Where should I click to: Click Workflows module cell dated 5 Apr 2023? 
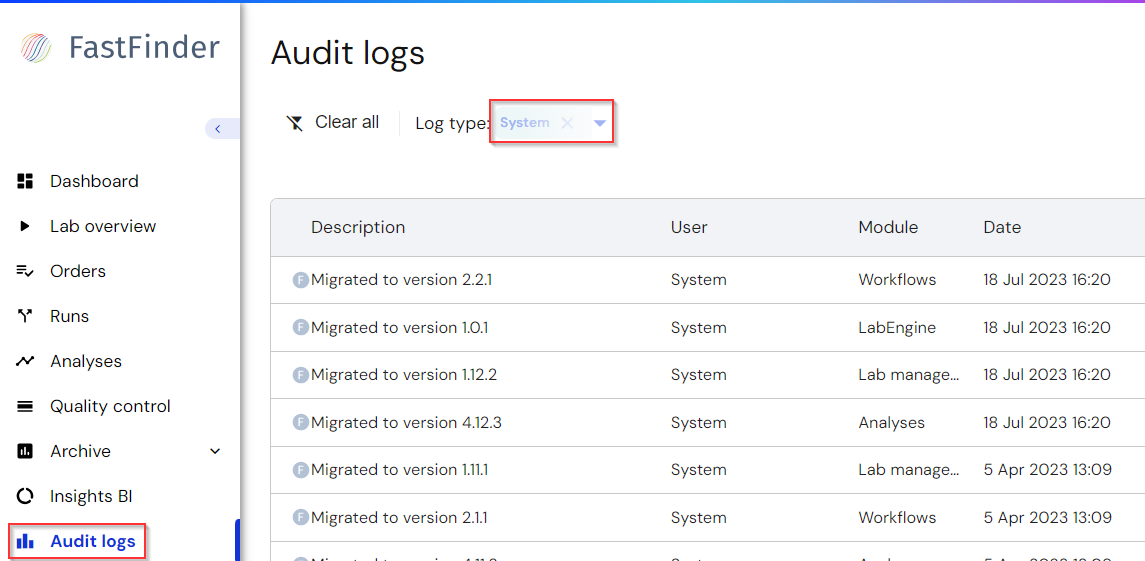coord(897,517)
